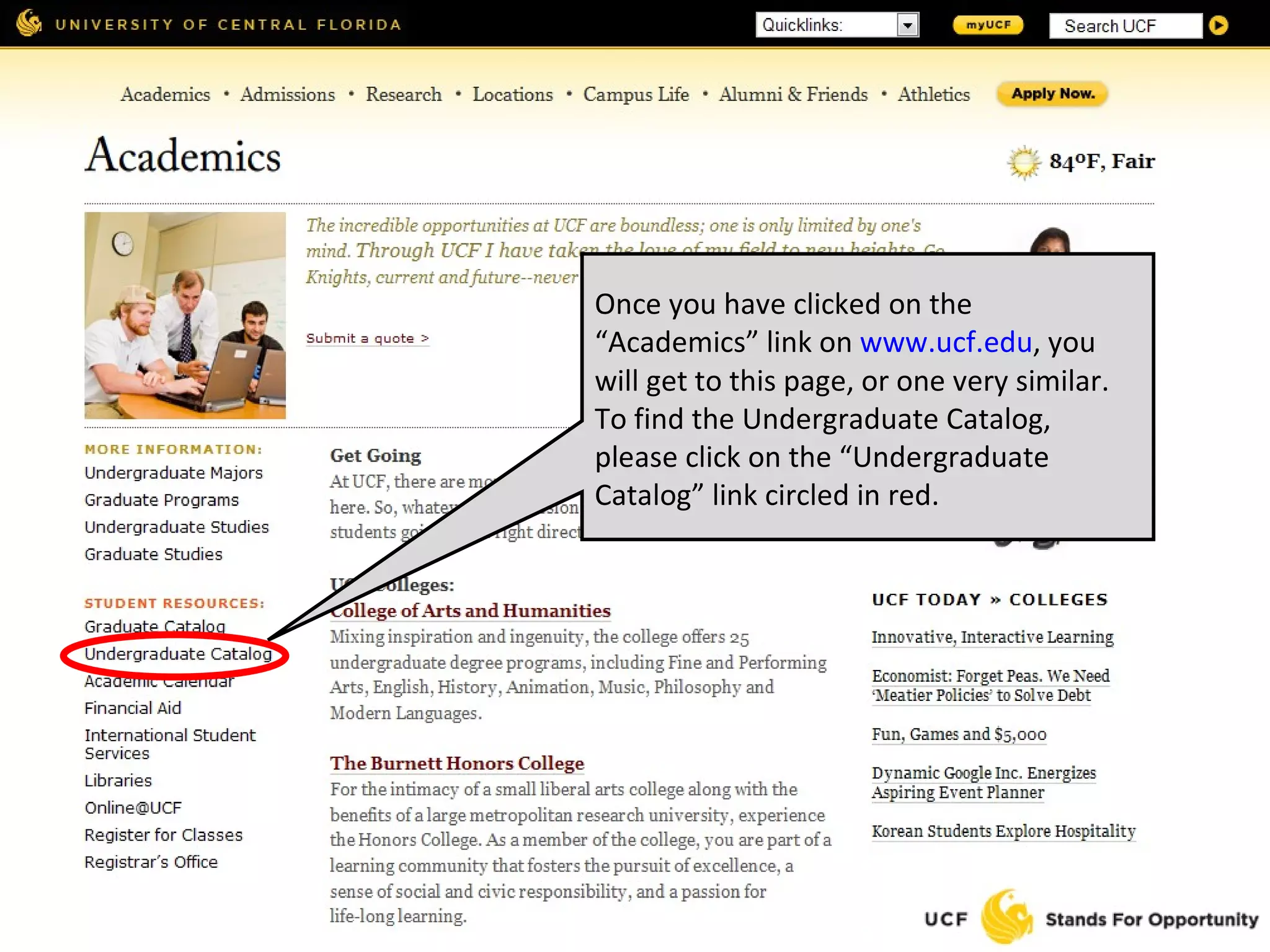Click the sun weather icon
The height and width of the screenshot is (952, 1270).
coord(1024,162)
